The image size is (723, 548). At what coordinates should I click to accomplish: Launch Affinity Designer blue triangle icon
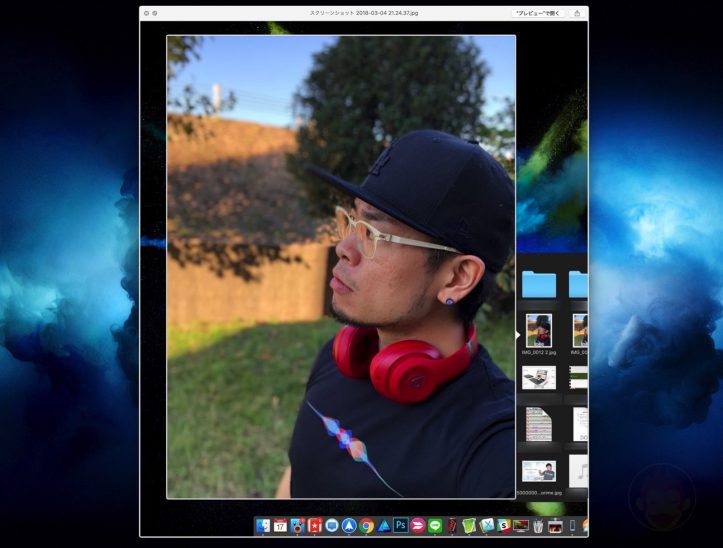click(x=384, y=525)
